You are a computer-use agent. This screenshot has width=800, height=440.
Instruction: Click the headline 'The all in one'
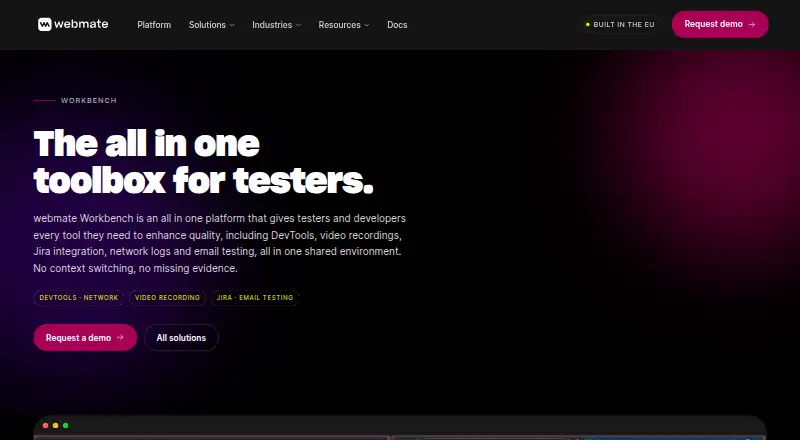coord(146,143)
